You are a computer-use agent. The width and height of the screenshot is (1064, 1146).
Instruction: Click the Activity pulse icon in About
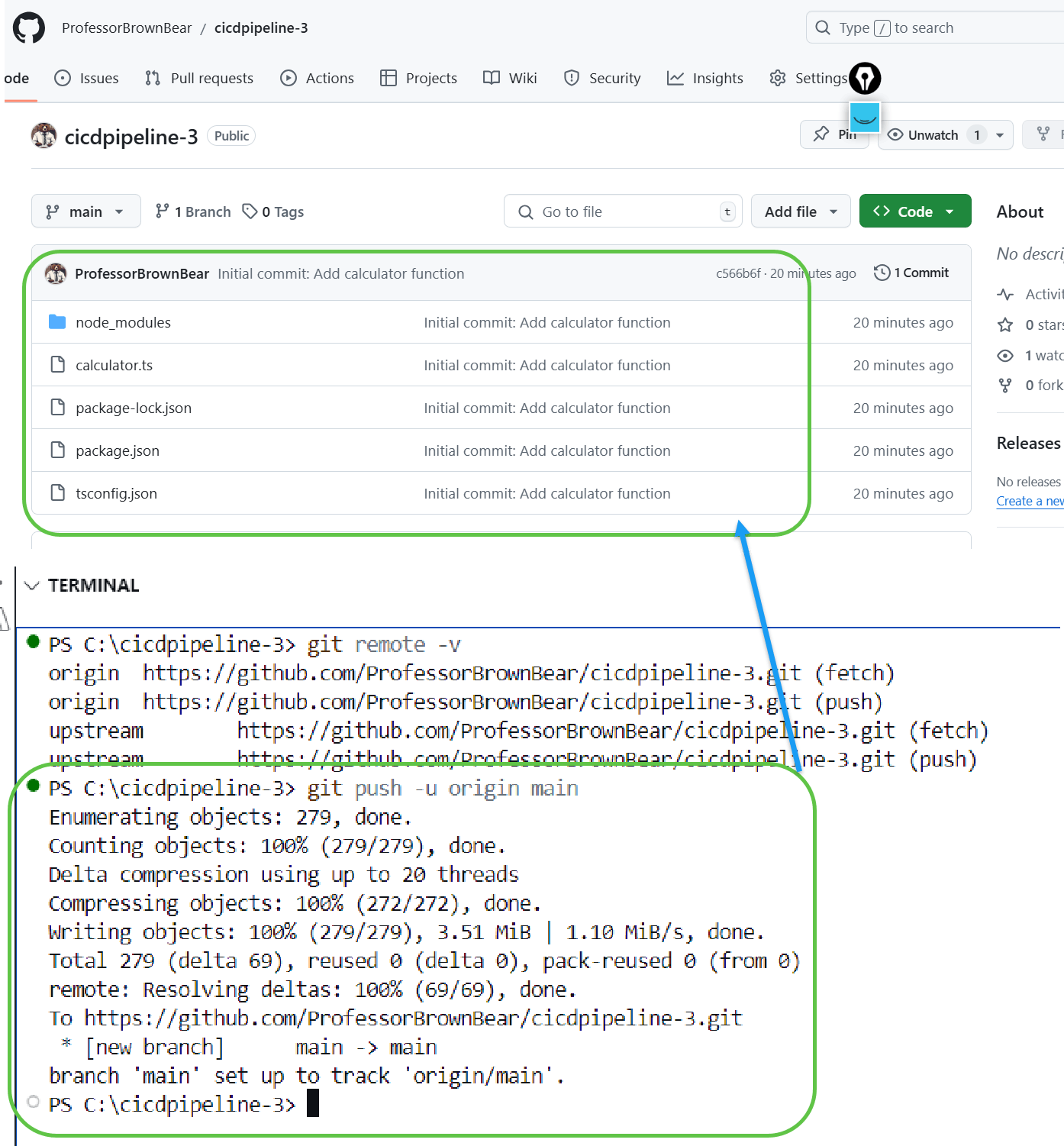click(x=1005, y=294)
